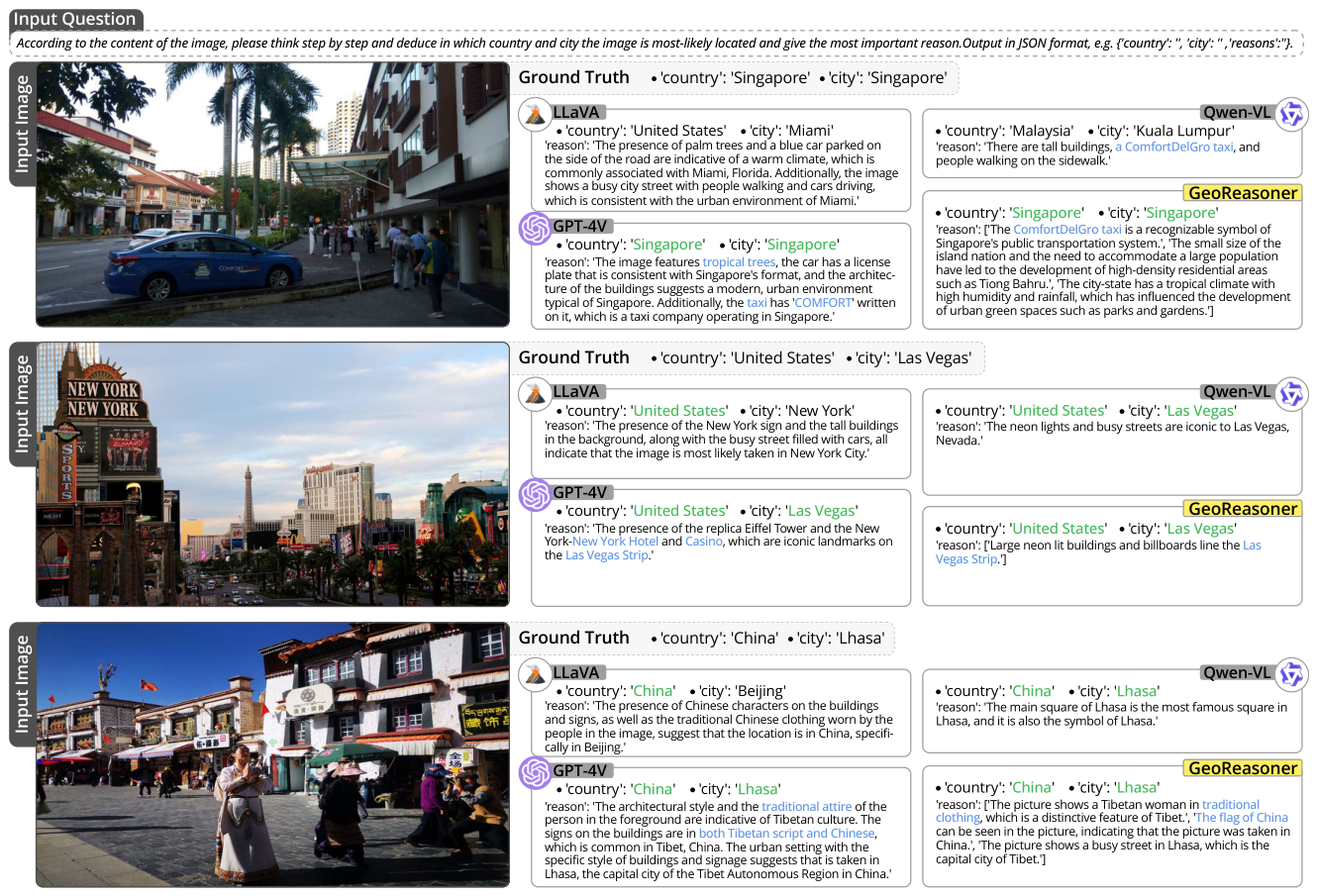Click the 'Input Question' header label
This screenshot has width=1317, height=896.
(75, 19)
